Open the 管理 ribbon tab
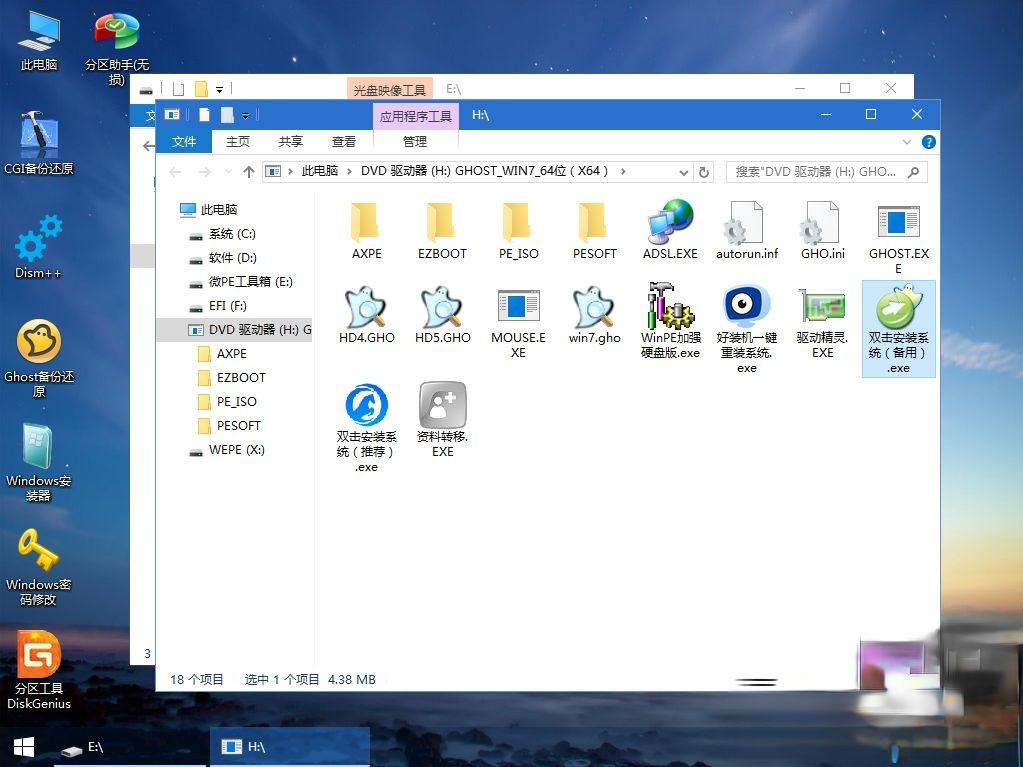Image resolution: width=1023 pixels, height=767 pixels. coord(413,141)
